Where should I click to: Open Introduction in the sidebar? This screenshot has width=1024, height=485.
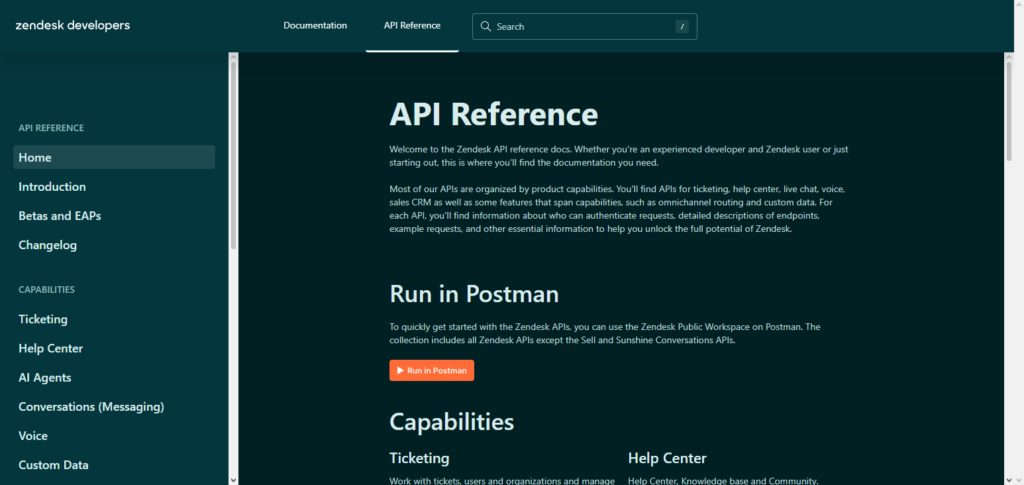tap(52, 187)
